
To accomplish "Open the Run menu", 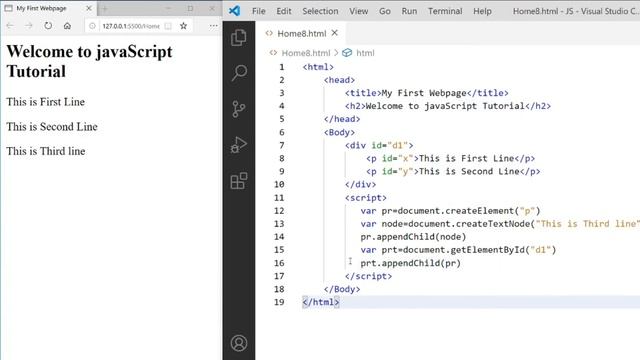I will tap(409, 11).
